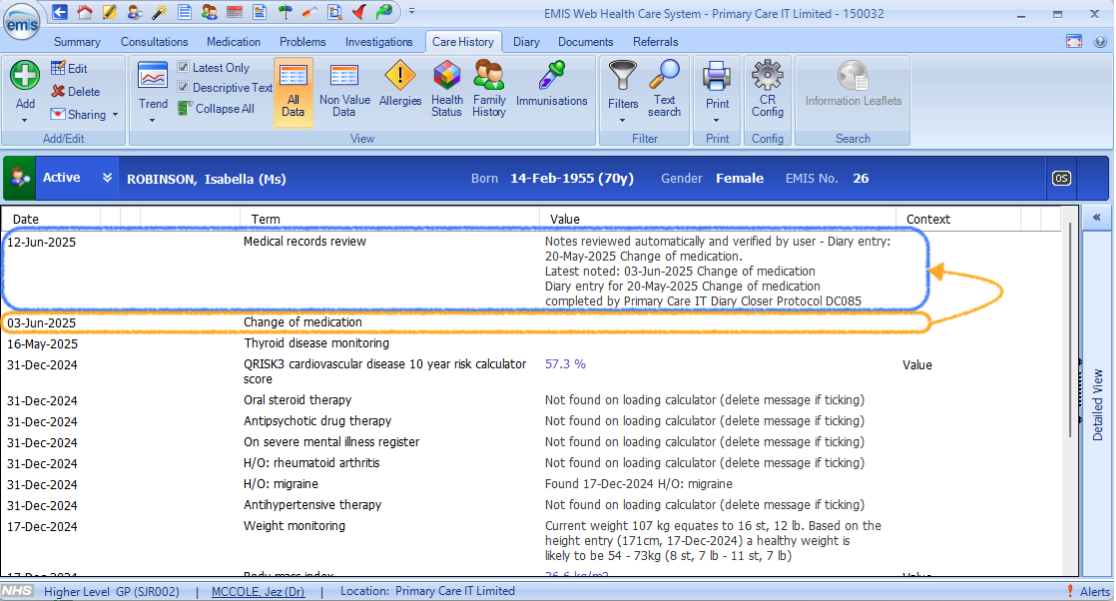Toggle the Descriptive Text checkbox
The width and height of the screenshot is (1116, 601).
[184, 87]
